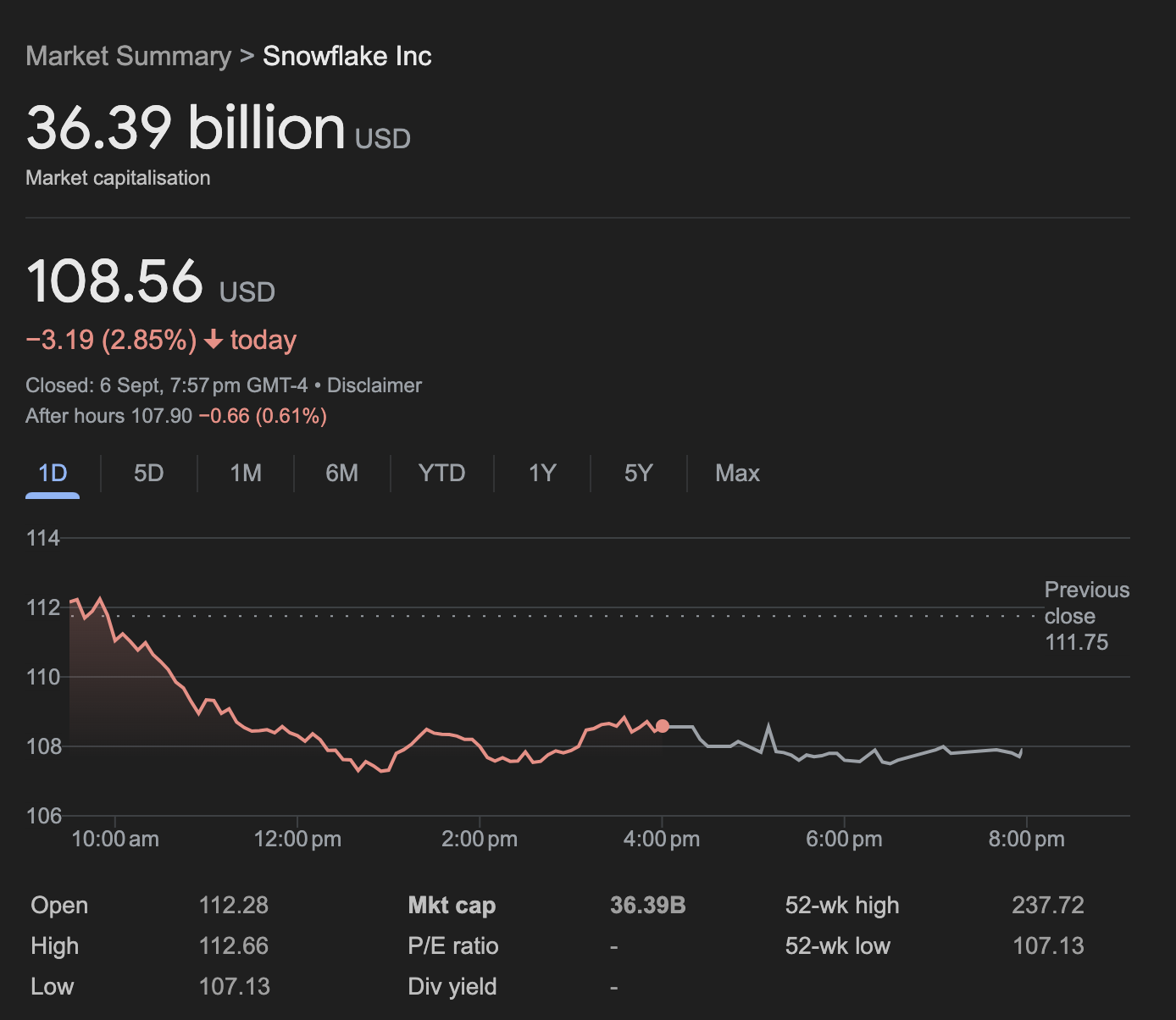Switch chart to the 1Y range
Image resolution: width=1176 pixels, height=1020 pixels.
[542, 473]
